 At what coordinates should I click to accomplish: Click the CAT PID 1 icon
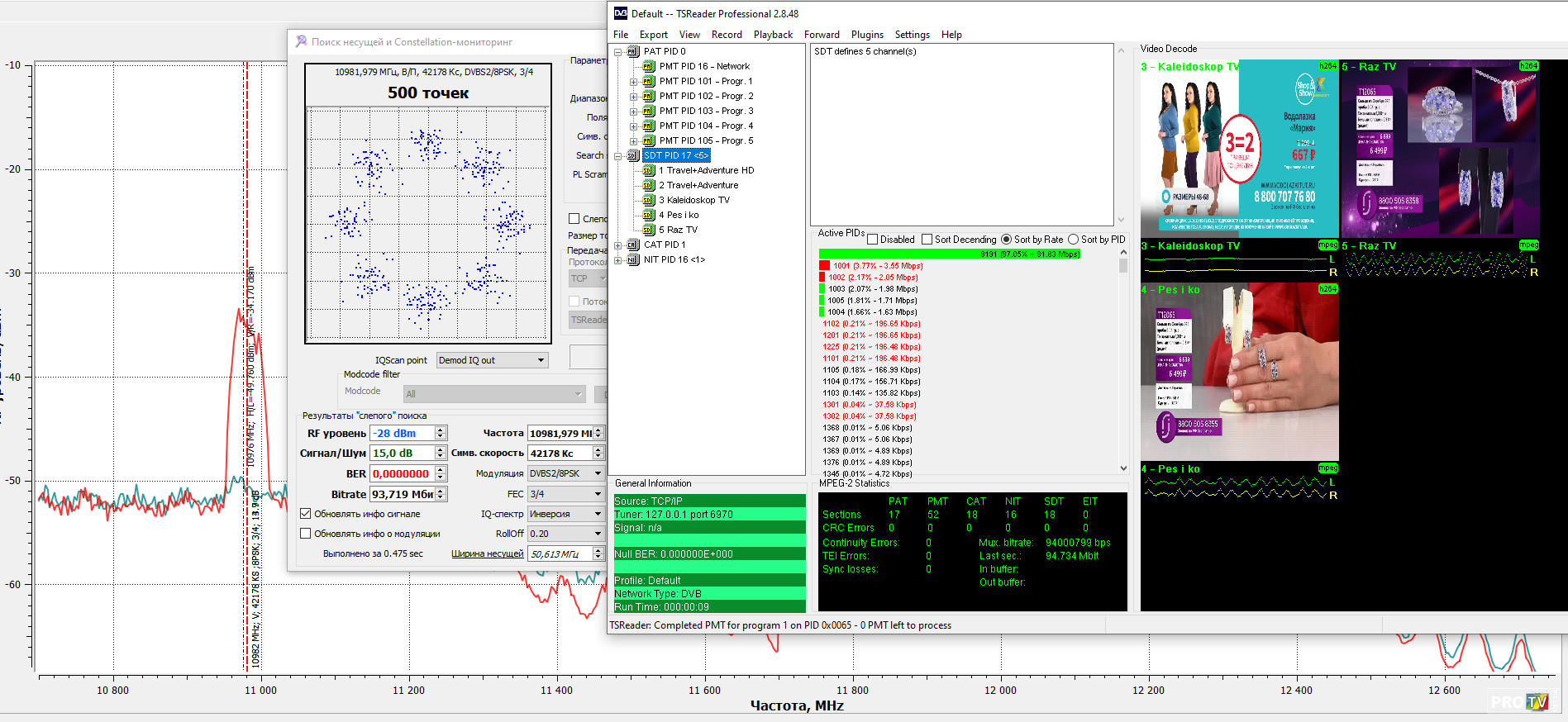(x=633, y=245)
